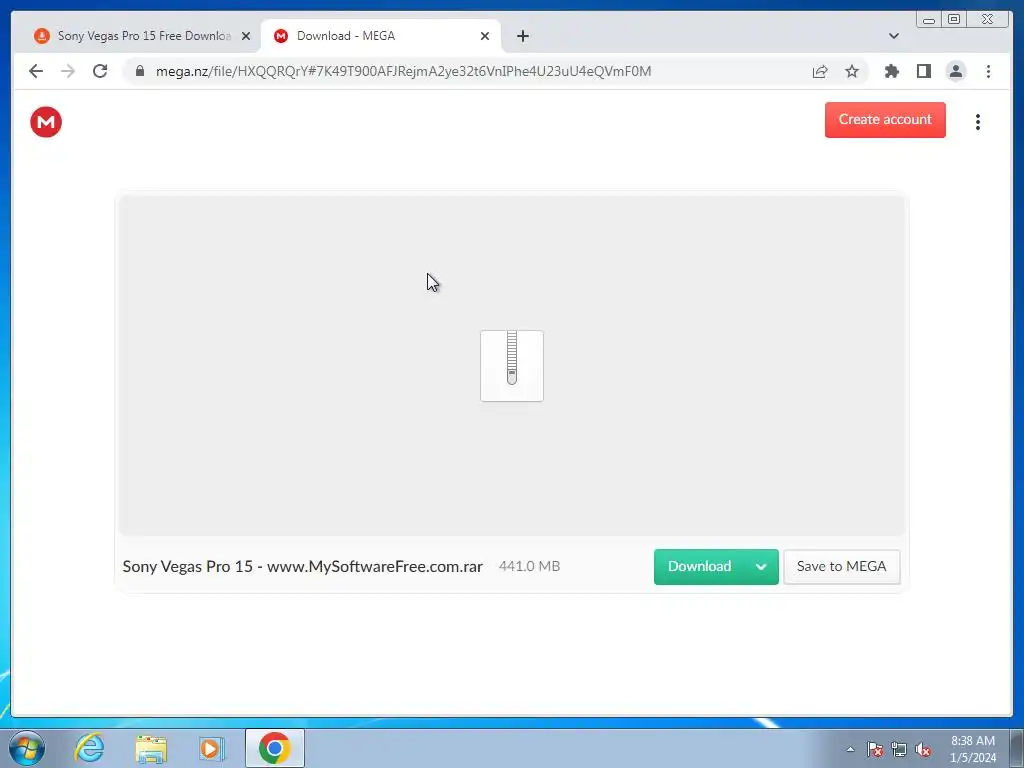1024x768 pixels.
Task: Expand the Download options arrow
Action: [761, 566]
